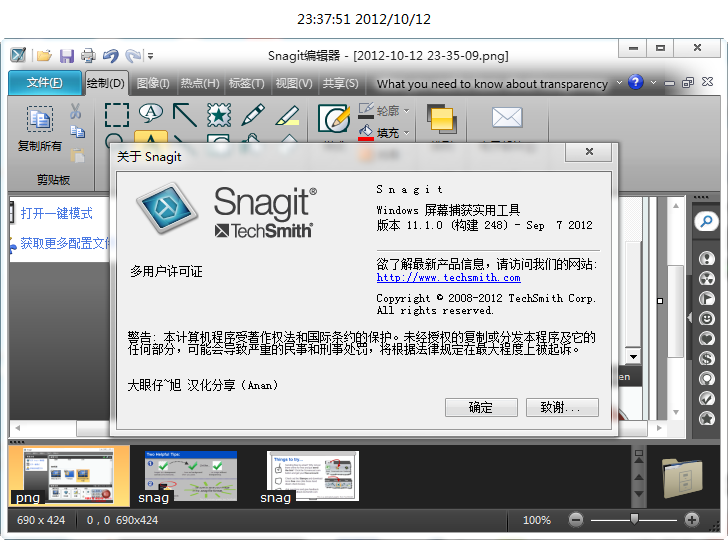Zoom out with the minus button
Image resolution: width=728 pixels, height=540 pixels.
coord(576,520)
